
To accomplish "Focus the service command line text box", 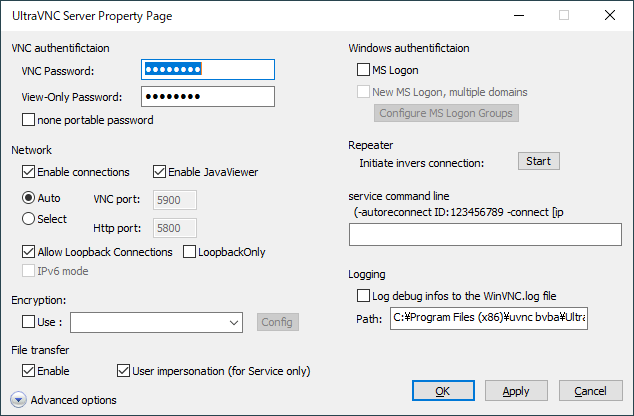I will tap(485, 234).
